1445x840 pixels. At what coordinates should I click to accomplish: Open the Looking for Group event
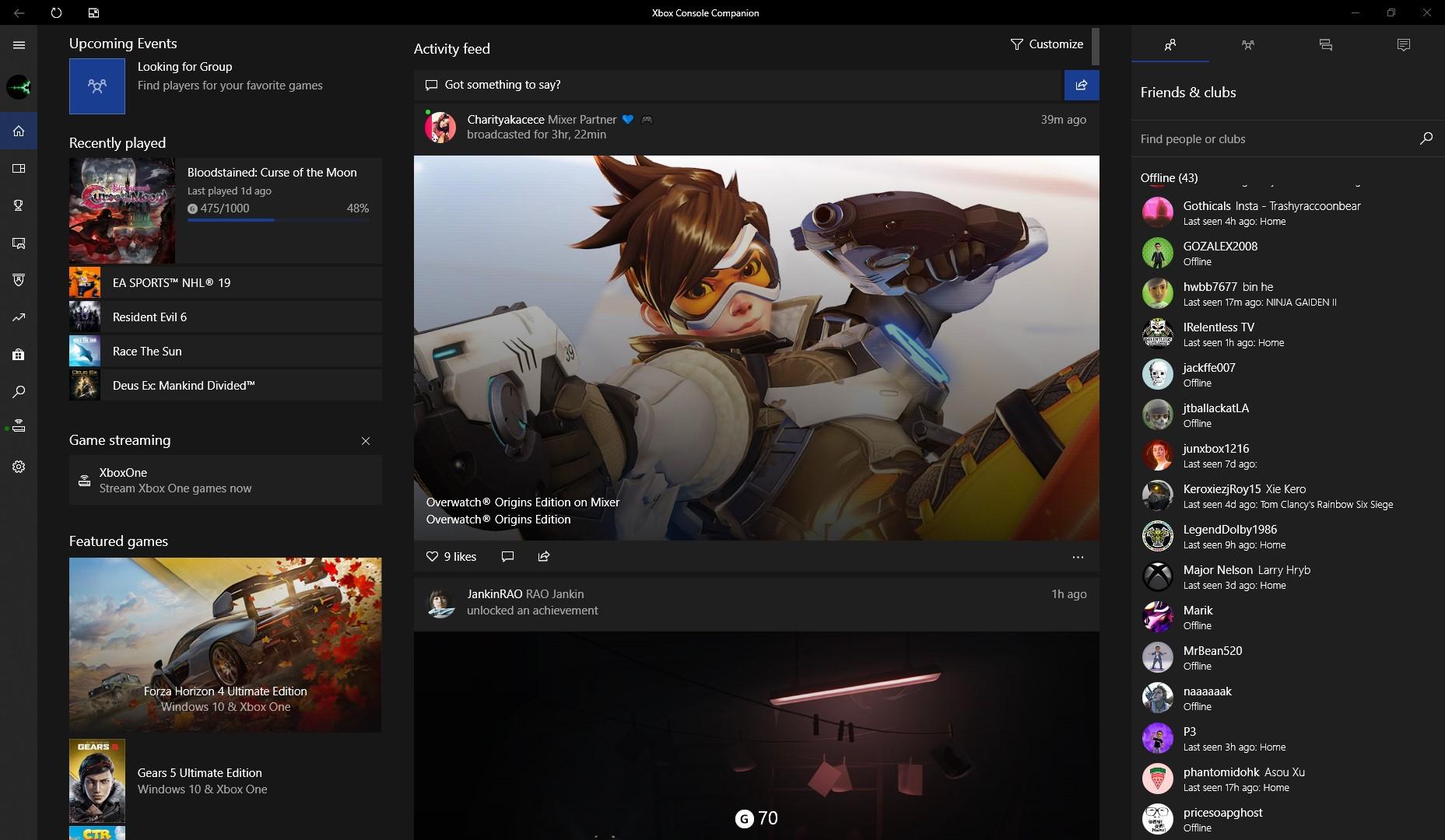(x=226, y=86)
